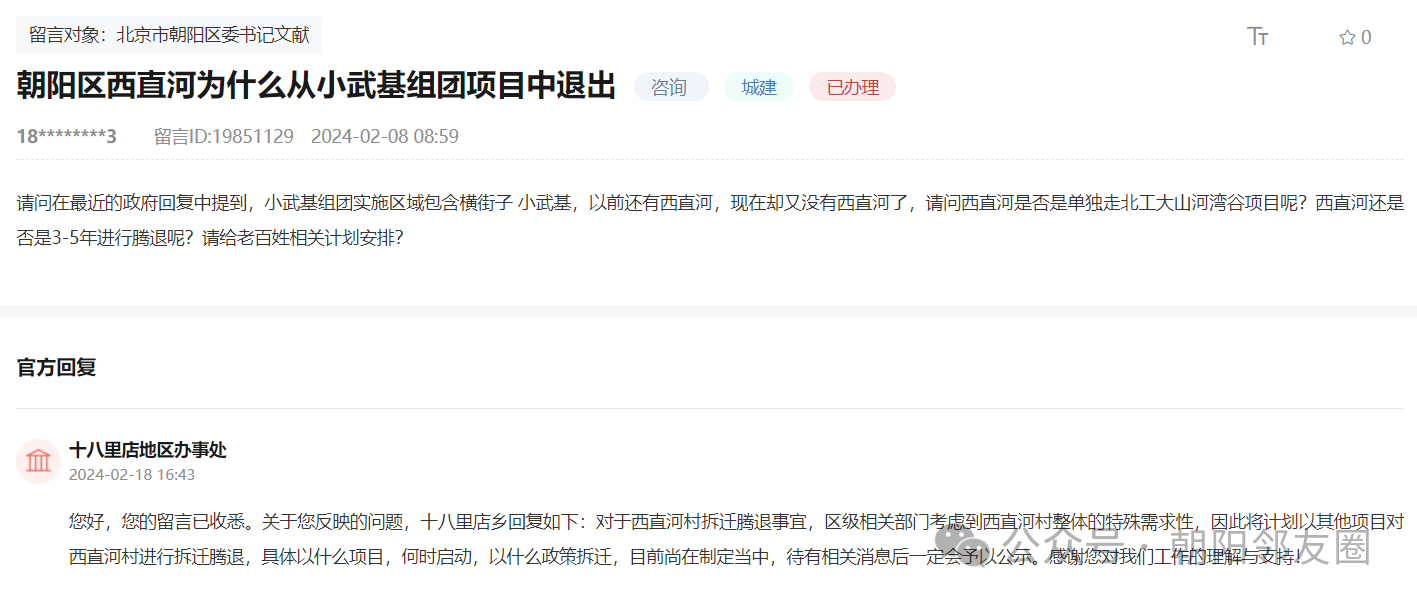Click the masked poster phone 18********3
Viewport: 1417px width, 604px height.
click(x=67, y=136)
